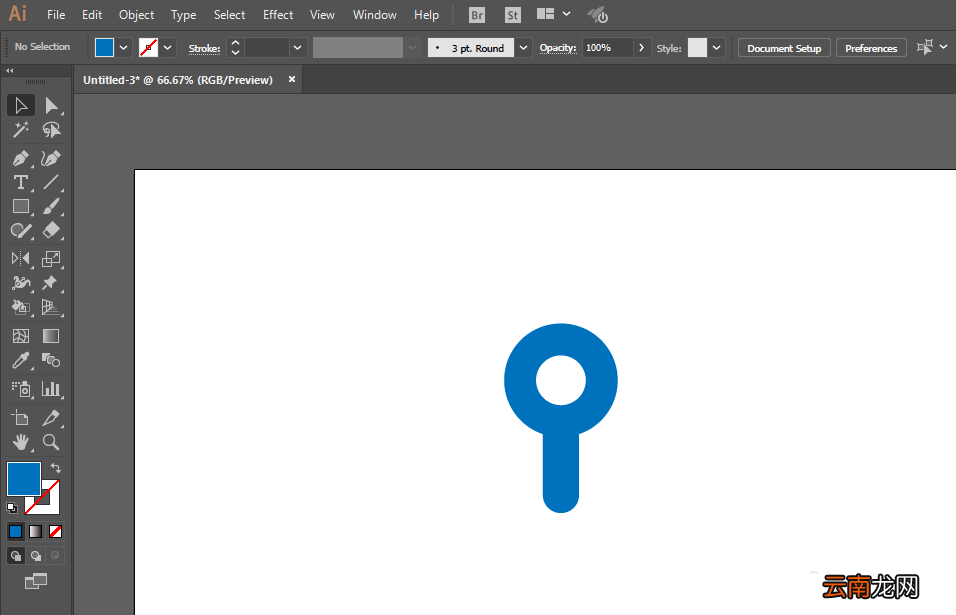Select the Perspective Grid tool
Screen dimensions: 956x615
51,307
